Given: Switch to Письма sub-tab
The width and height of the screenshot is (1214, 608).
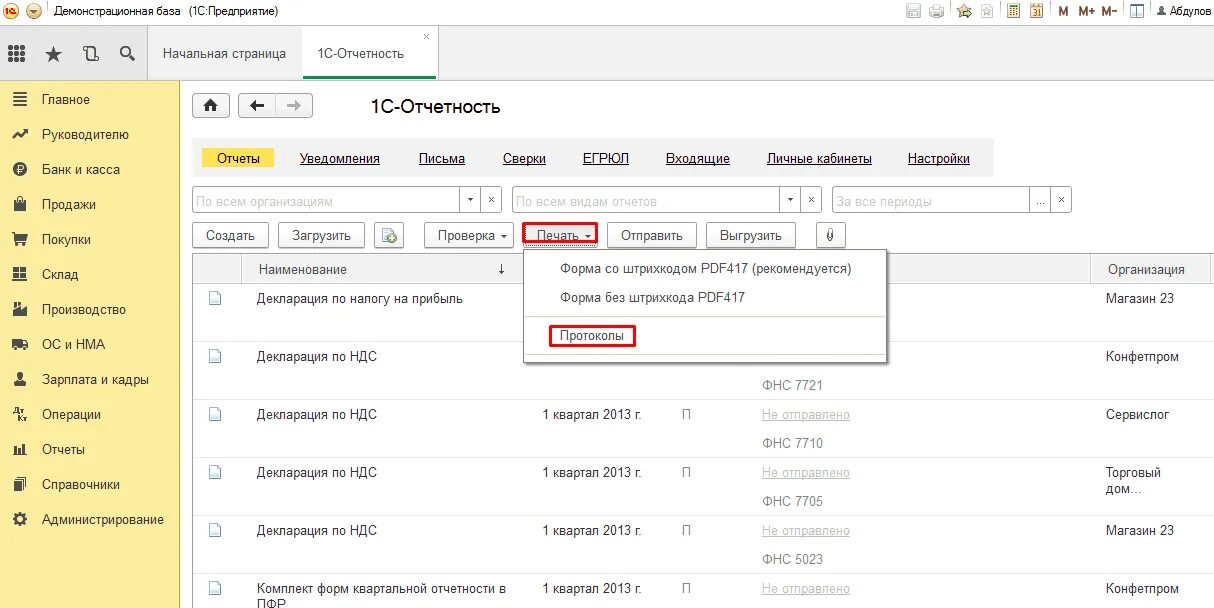Looking at the screenshot, I should 442,159.
